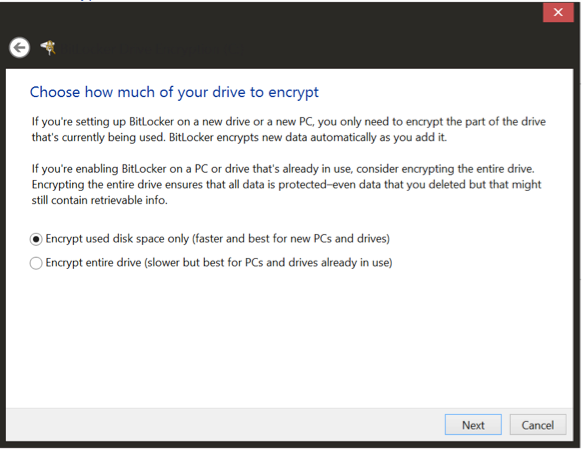
Task: Click the BitLocker key icon in title bar
Action: (x=48, y=47)
